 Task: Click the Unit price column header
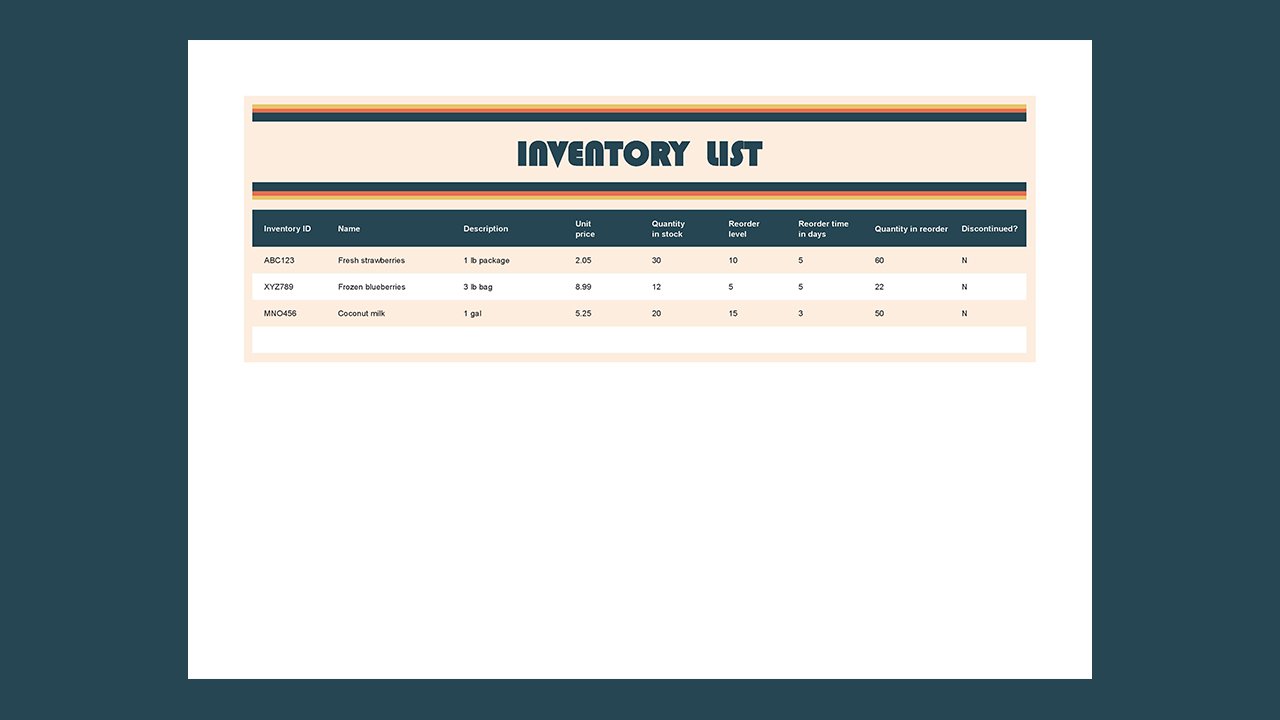pos(584,228)
